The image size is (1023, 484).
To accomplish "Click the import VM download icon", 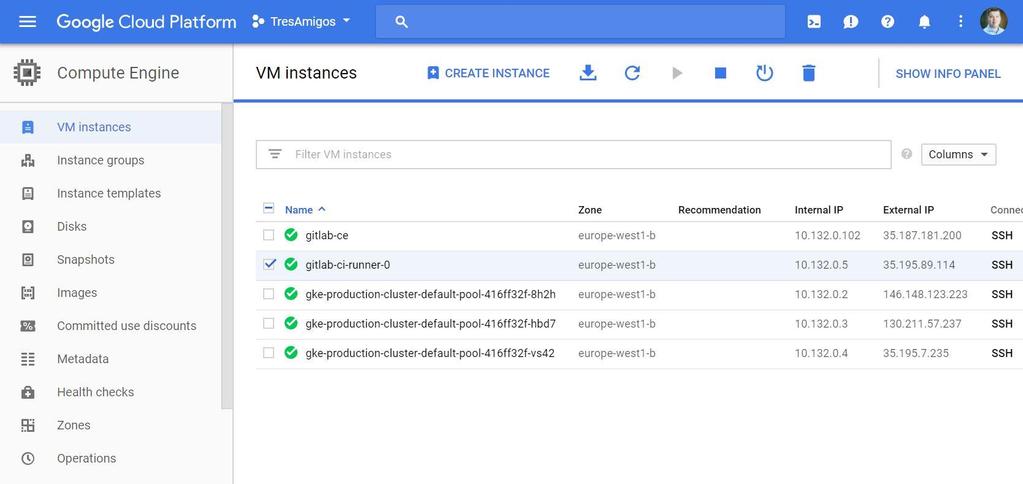I will pyautogui.click(x=588, y=73).
